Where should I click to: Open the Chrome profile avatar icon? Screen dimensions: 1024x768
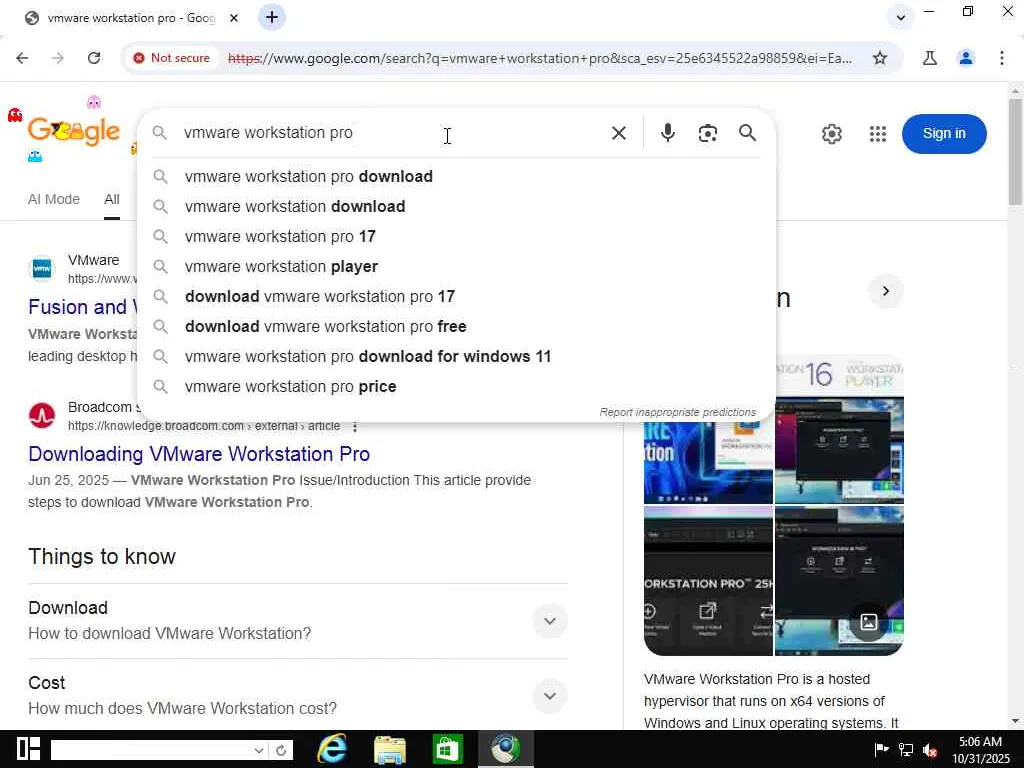click(x=966, y=58)
